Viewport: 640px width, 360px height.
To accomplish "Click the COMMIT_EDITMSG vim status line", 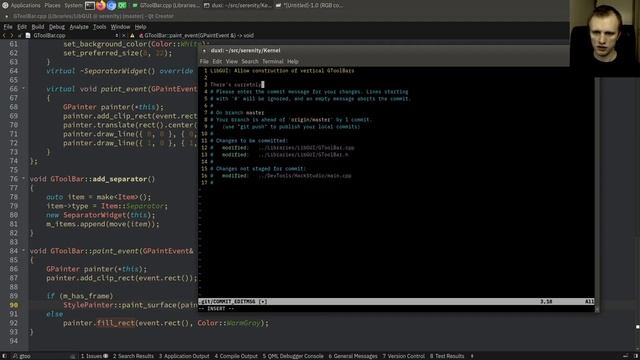I will [x=396, y=301].
